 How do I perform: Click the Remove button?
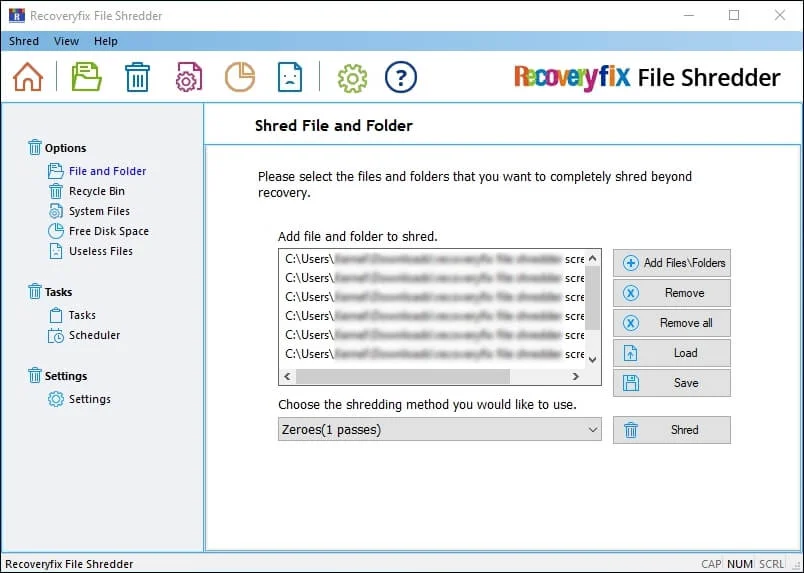click(672, 293)
